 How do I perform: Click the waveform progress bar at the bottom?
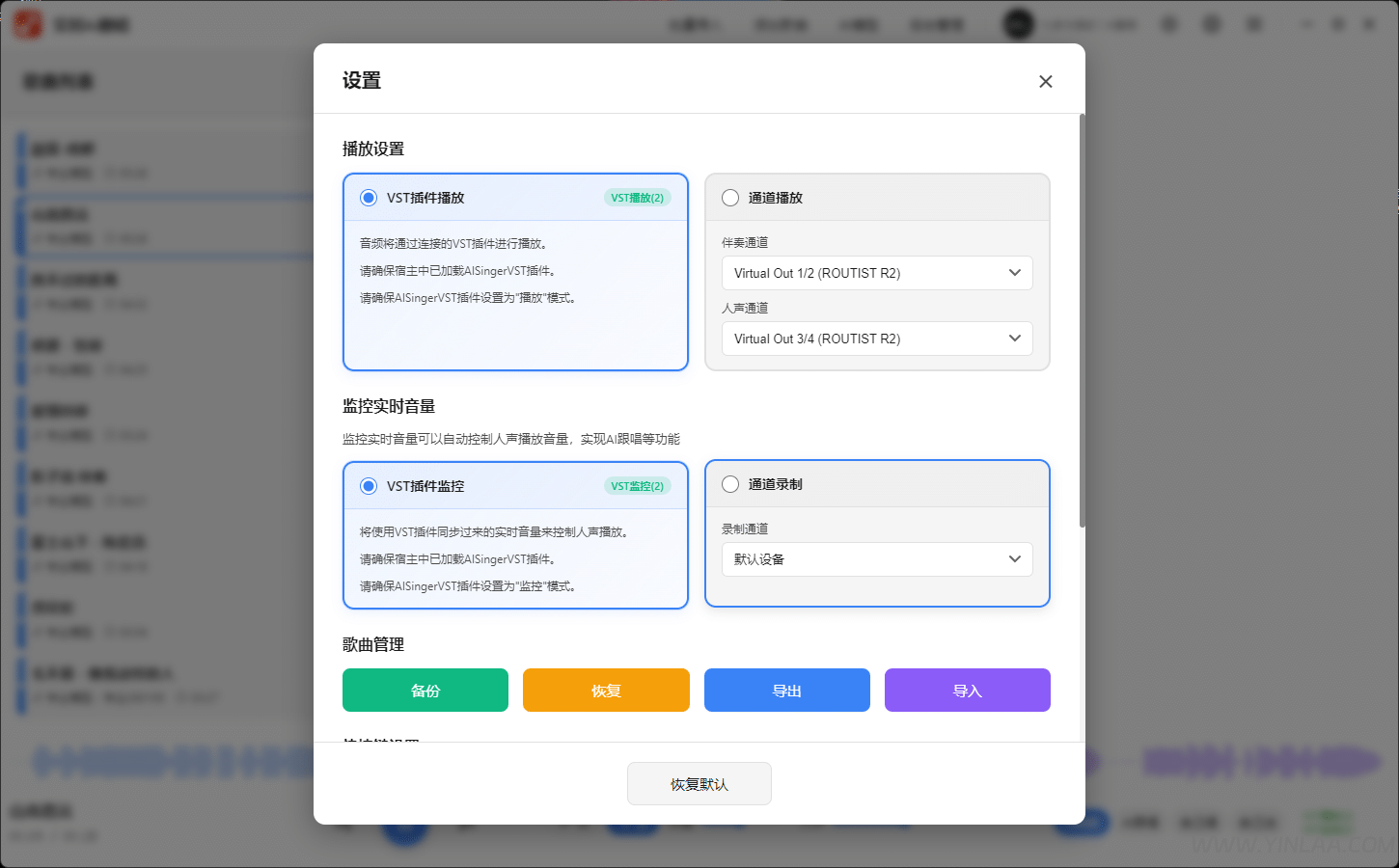(675, 762)
